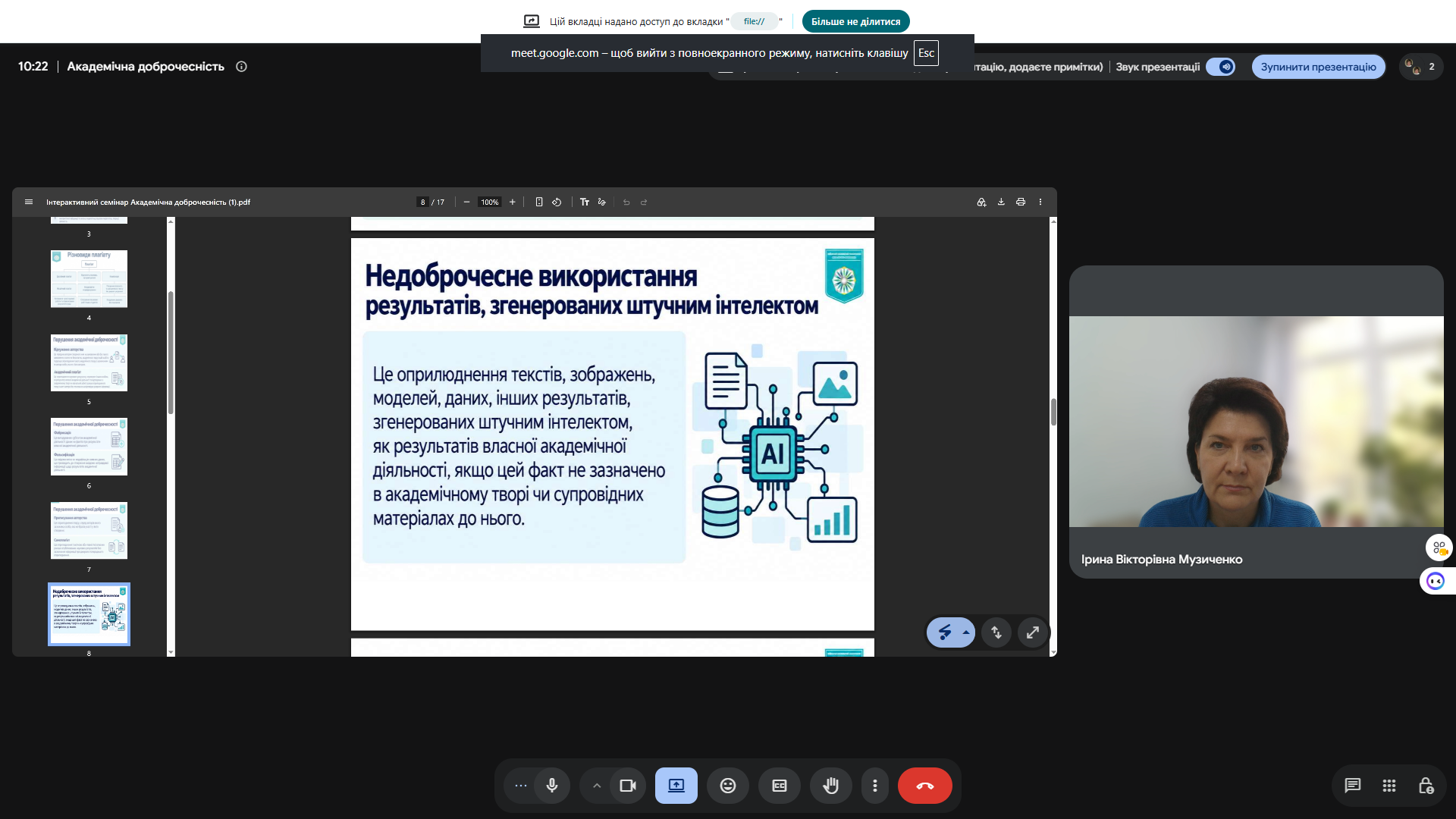Select the PDF text annotation tool
Image resolution: width=1456 pixels, height=819 pixels.
coord(585,202)
